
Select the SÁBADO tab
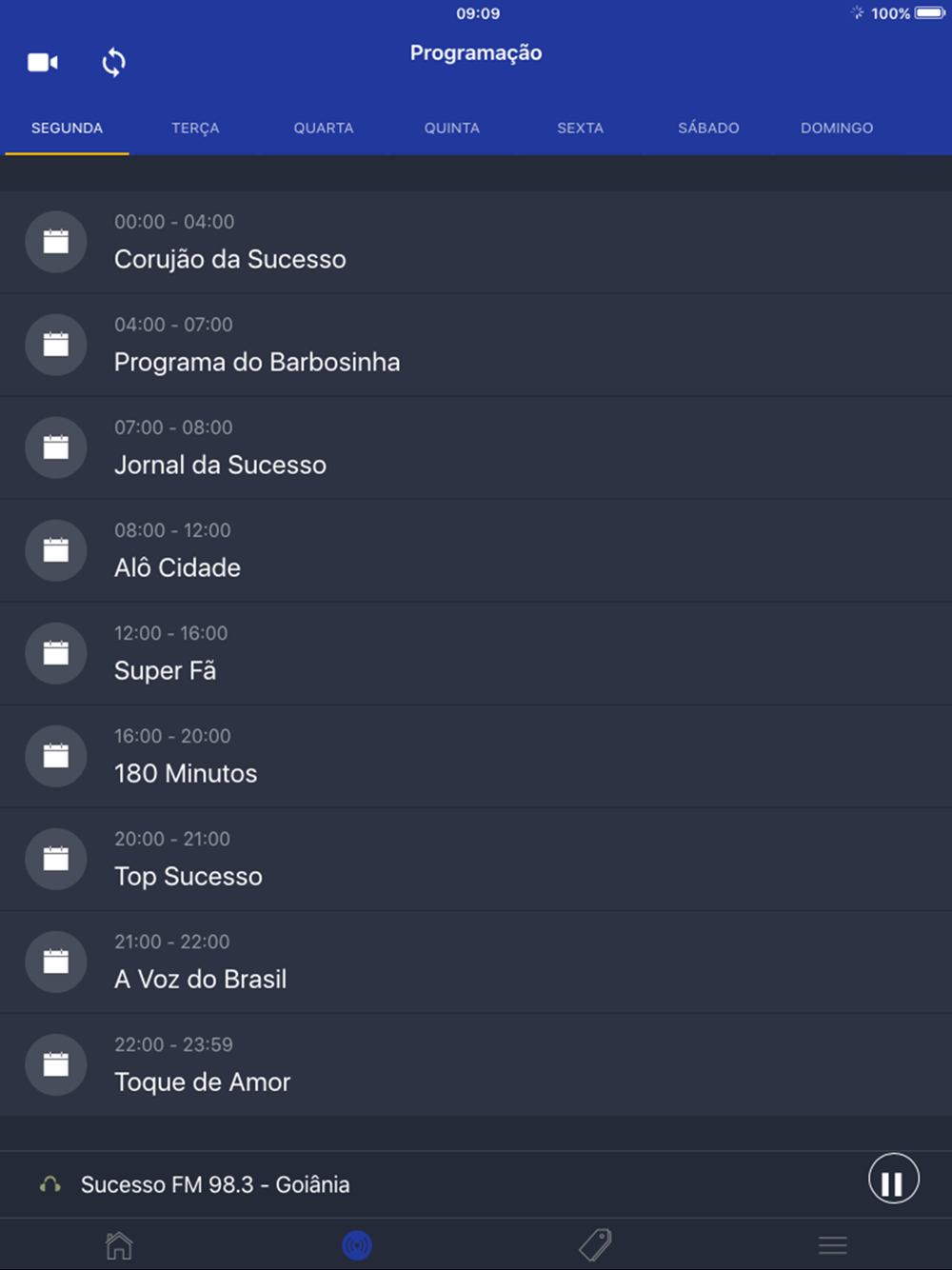click(x=708, y=128)
